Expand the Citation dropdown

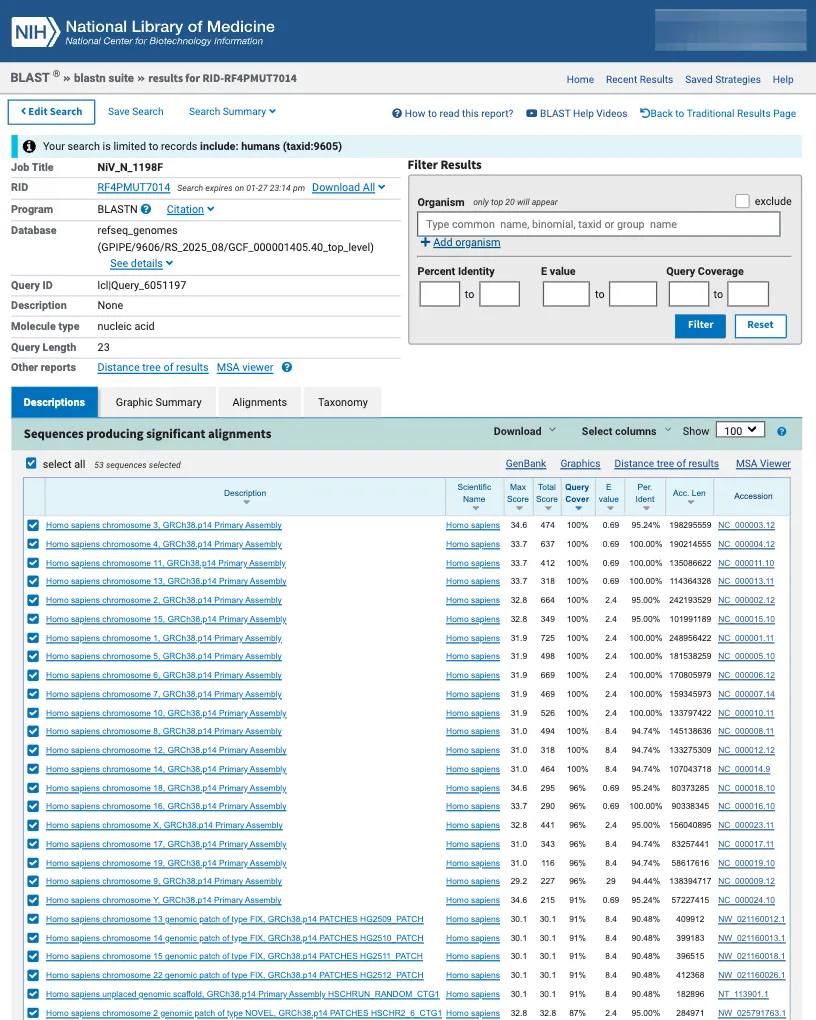[190, 209]
